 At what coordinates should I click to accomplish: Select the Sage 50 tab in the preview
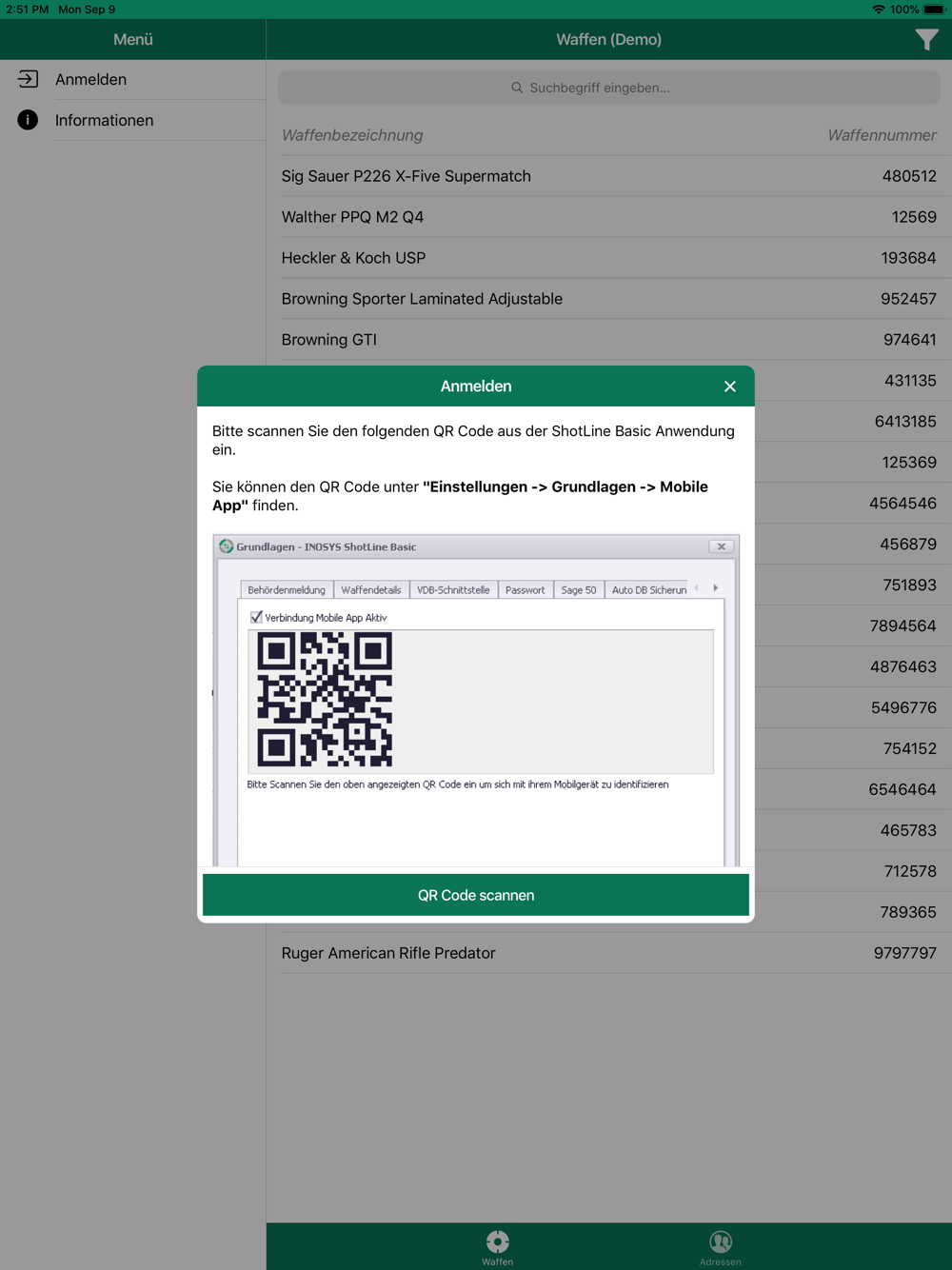[x=579, y=590]
